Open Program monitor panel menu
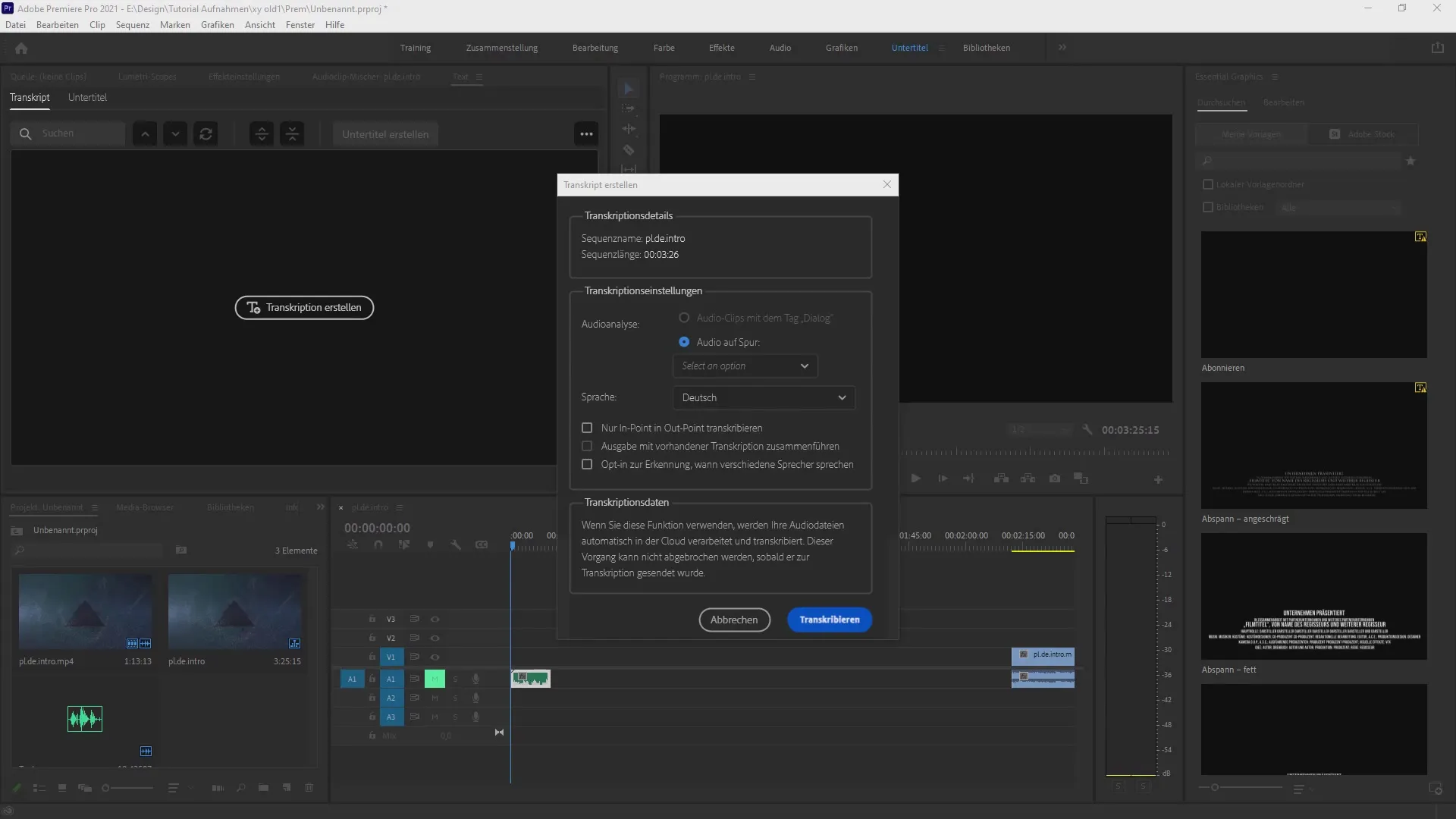The height and width of the screenshot is (819, 1456). pos(752,77)
